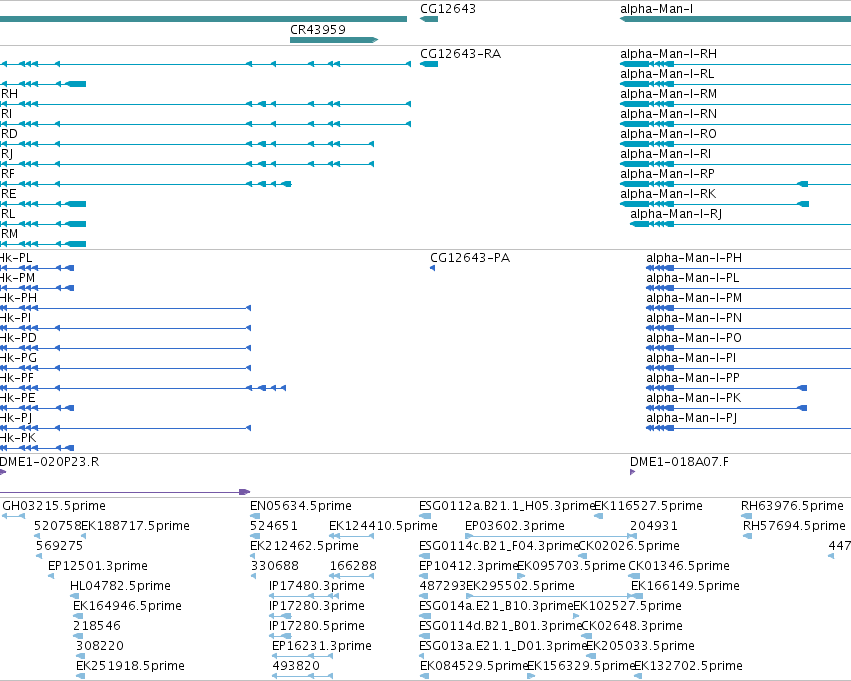Open EST HL04782.5prime

point(120,586)
